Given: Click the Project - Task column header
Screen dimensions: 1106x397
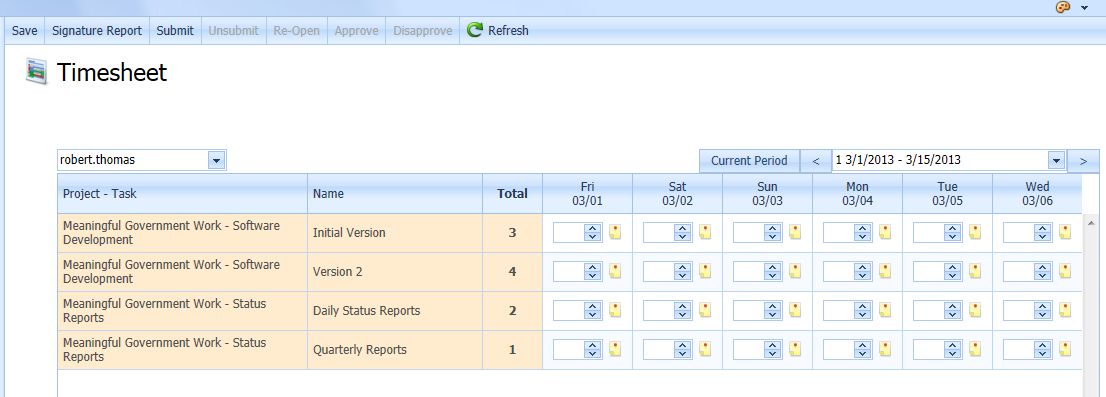Looking at the screenshot, I should (x=182, y=193).
